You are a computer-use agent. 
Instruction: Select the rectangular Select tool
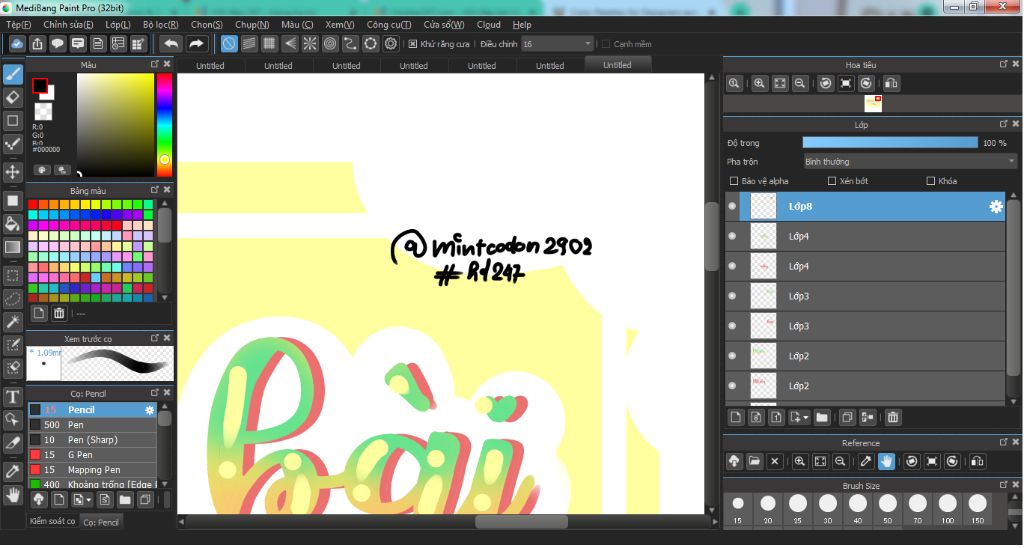coord(12,276)
